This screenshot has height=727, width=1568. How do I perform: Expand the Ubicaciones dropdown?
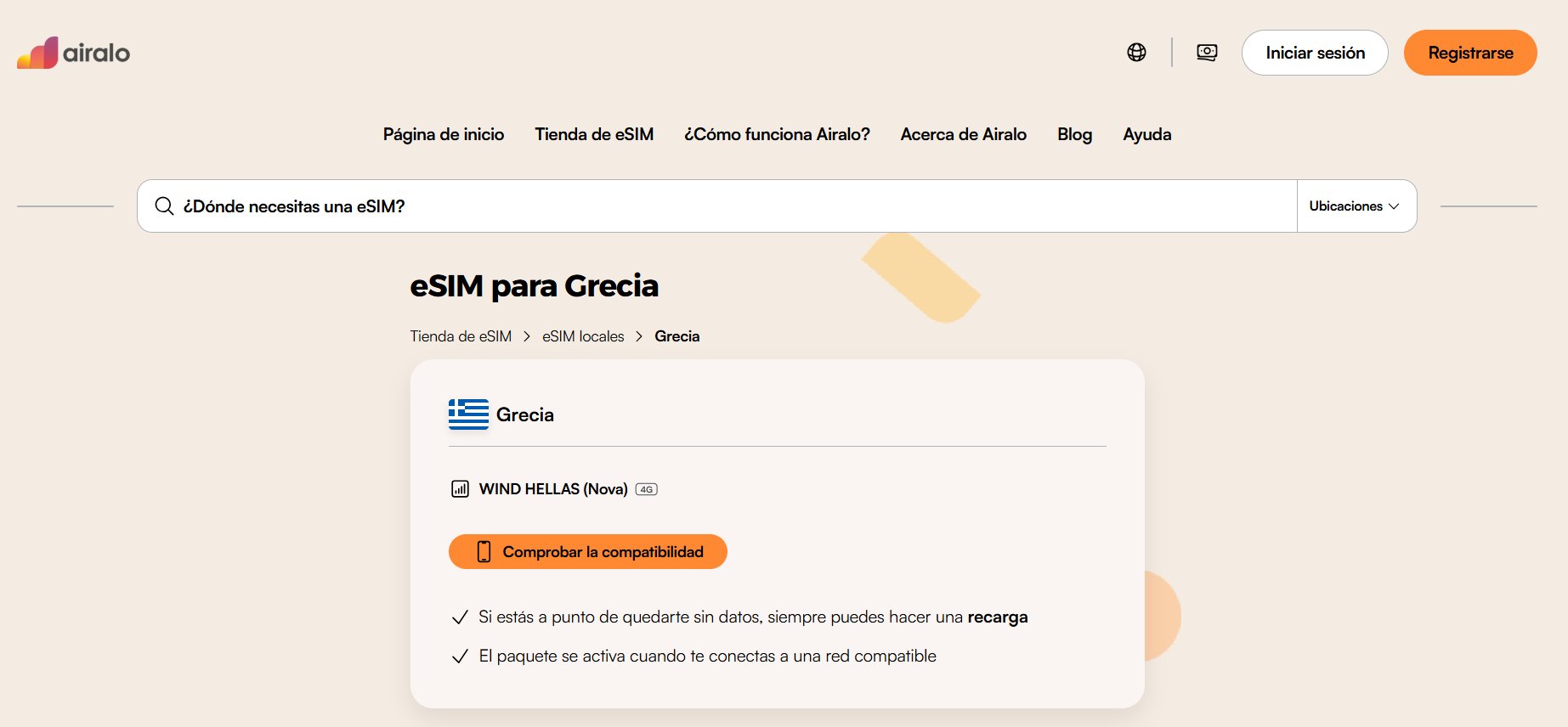pos(1355,206)
